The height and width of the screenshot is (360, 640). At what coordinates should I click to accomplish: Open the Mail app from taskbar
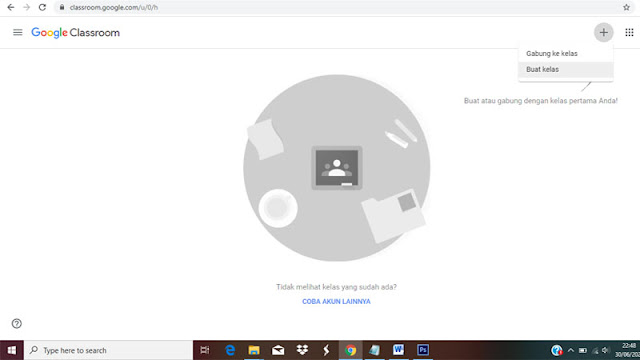pos(278,350)
